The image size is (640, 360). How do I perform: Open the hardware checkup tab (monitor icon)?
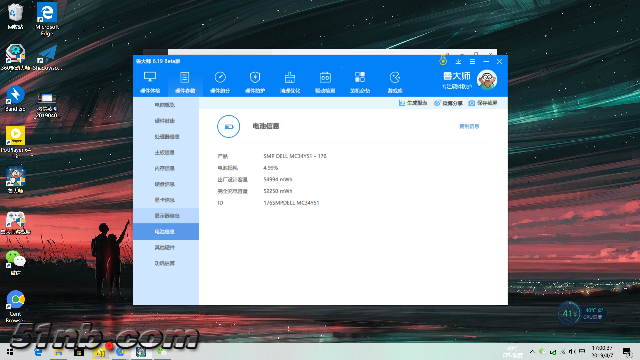[x=150, y=82]
